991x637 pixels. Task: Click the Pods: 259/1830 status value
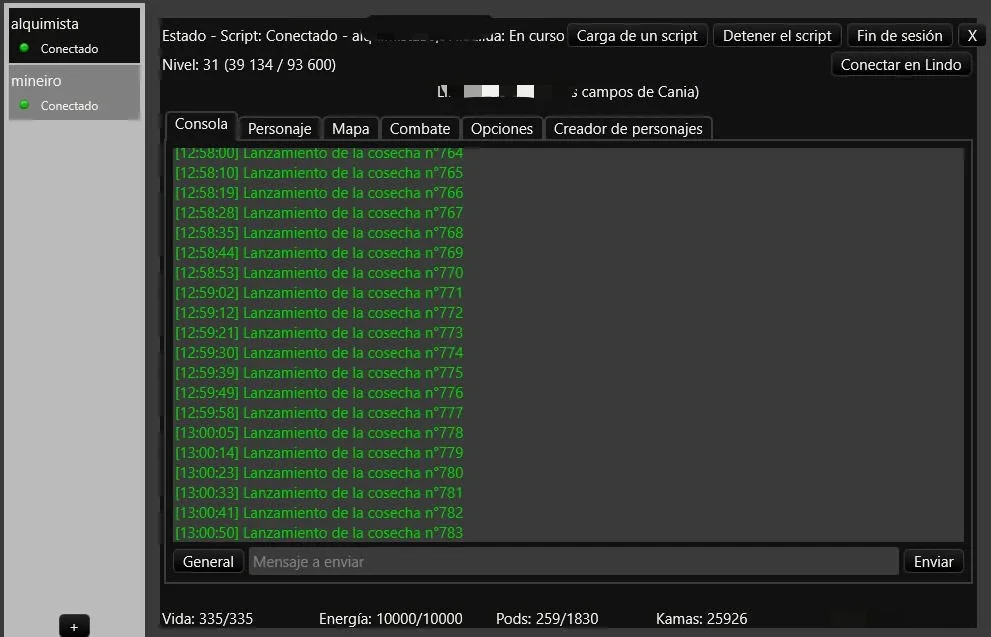tap(547, 619)
